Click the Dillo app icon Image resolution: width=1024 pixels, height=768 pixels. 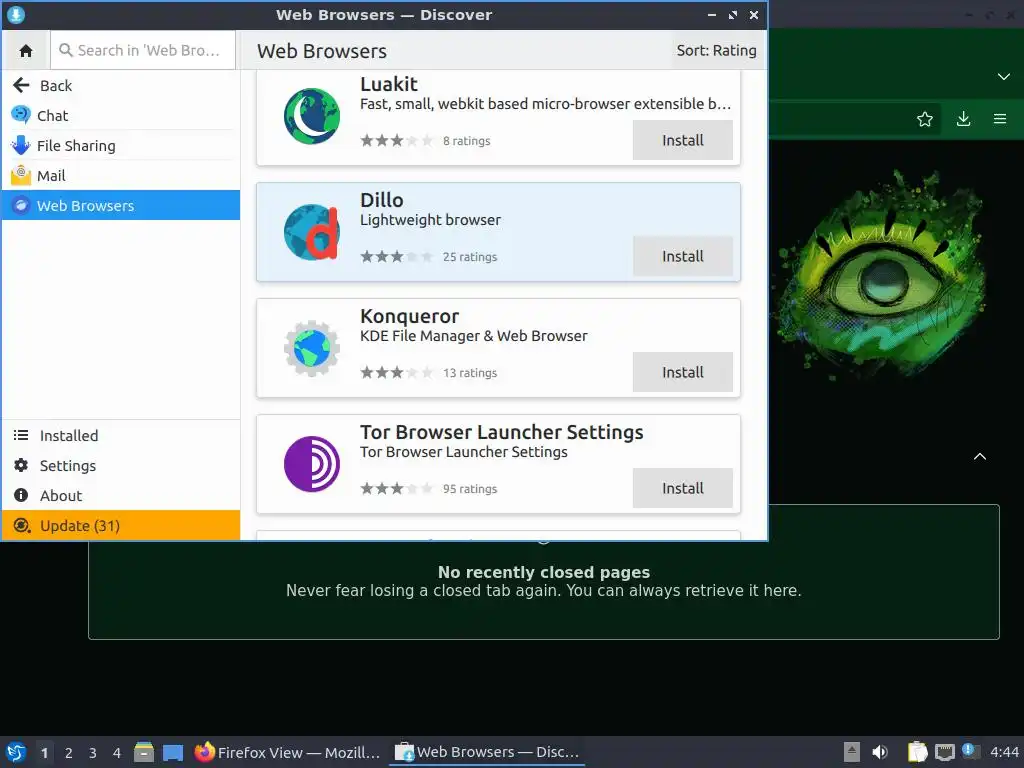312,232
